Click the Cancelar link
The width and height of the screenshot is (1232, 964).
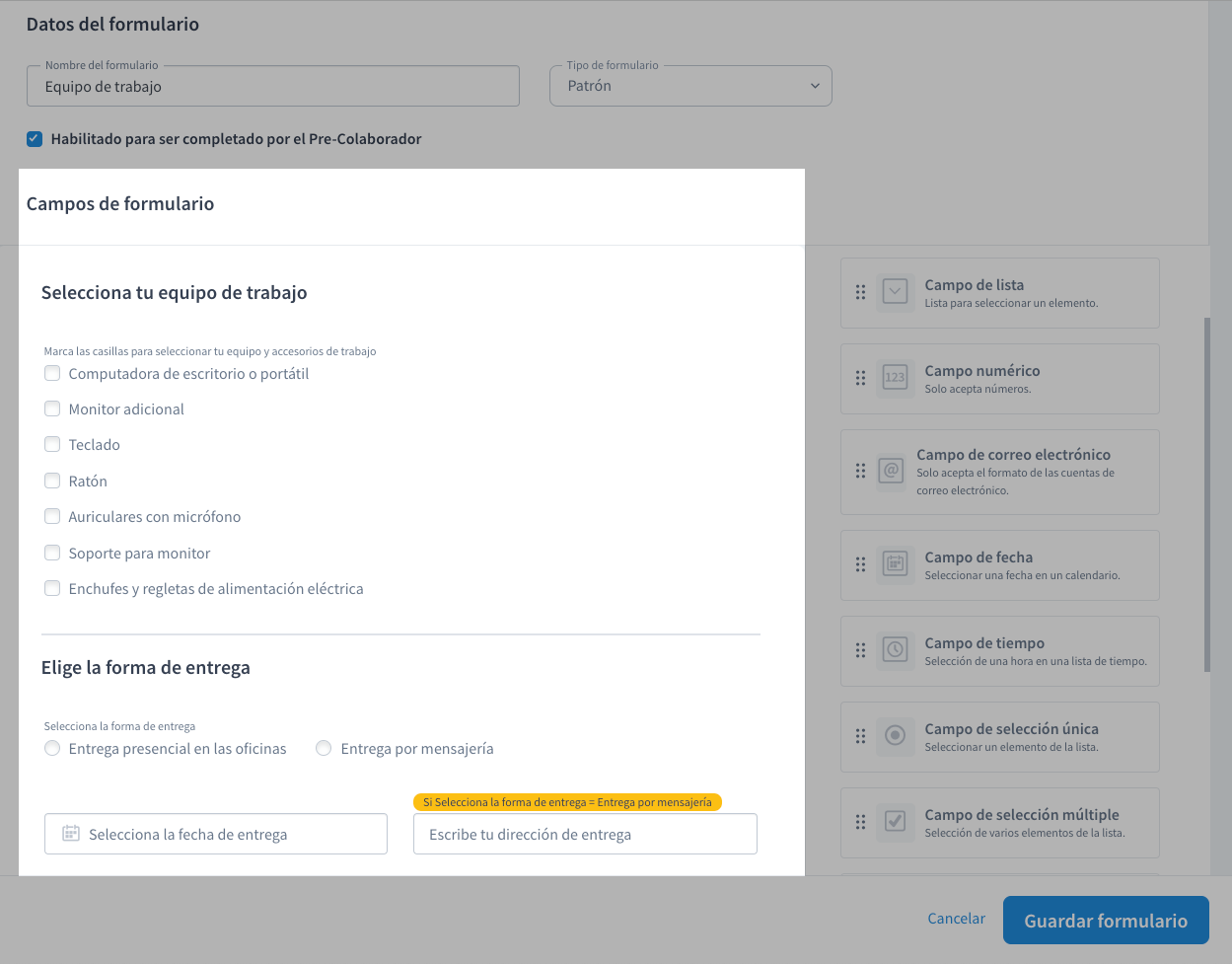pos(956,919)
